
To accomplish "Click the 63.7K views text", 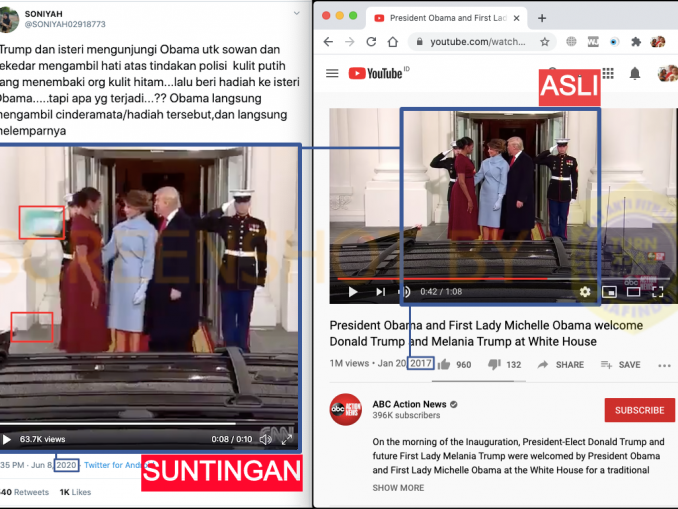I will [x=42, y=439].
